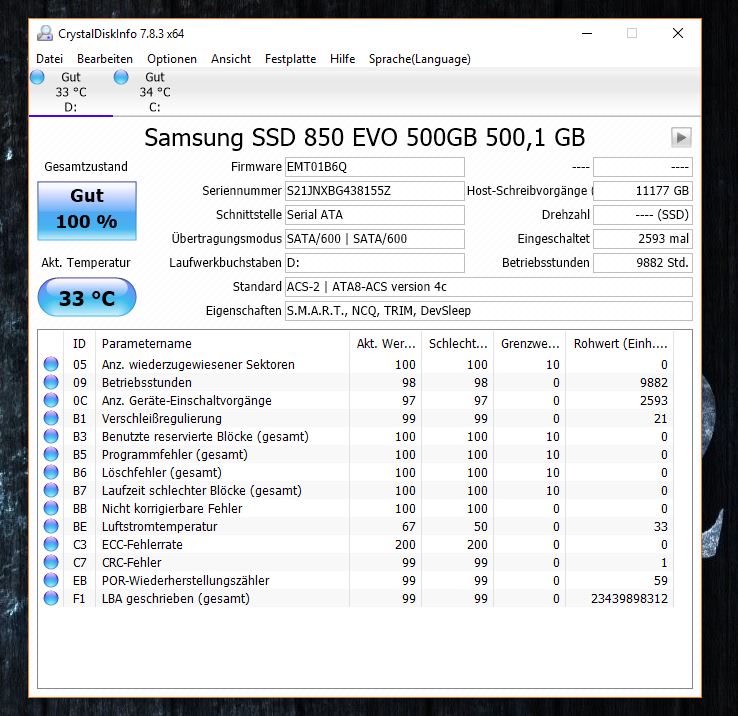Select the Laufzeit schlechter Blöcke row
The width and height of the screenshot is (738, 716).
356,490
